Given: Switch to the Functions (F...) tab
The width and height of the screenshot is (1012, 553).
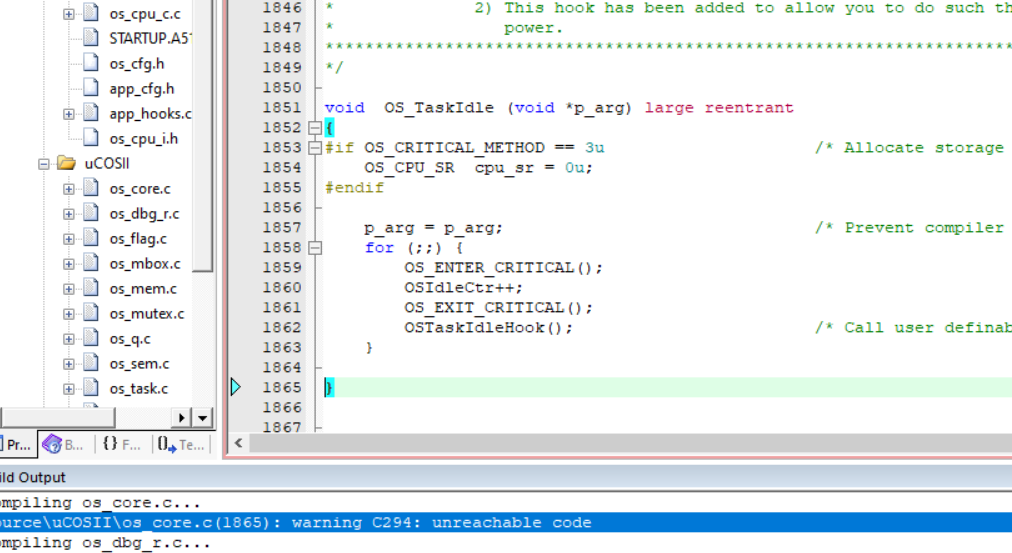Looking at the screenshot, I should (122, 445).
